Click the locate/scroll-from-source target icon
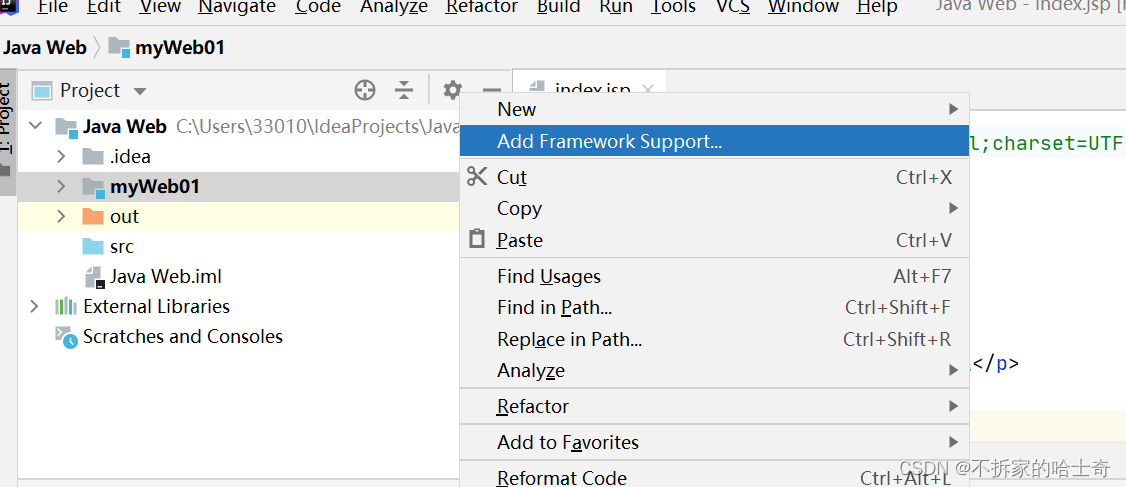The image size is (1126, 487). [365, 91]
